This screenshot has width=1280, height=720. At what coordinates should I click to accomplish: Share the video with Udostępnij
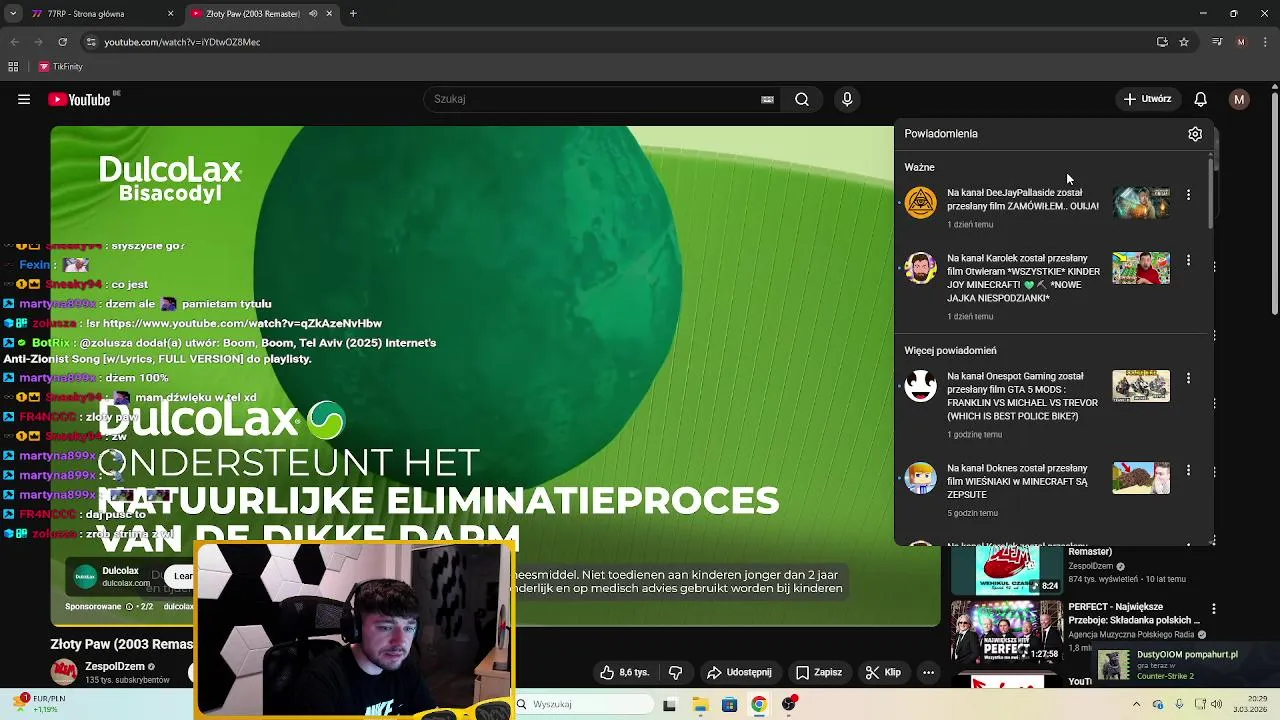(x=739, y=673)
